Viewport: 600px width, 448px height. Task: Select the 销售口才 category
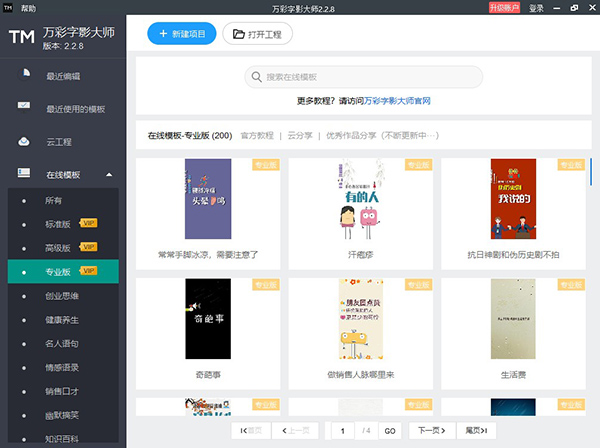pyautogui.click(x=63, y=391)
